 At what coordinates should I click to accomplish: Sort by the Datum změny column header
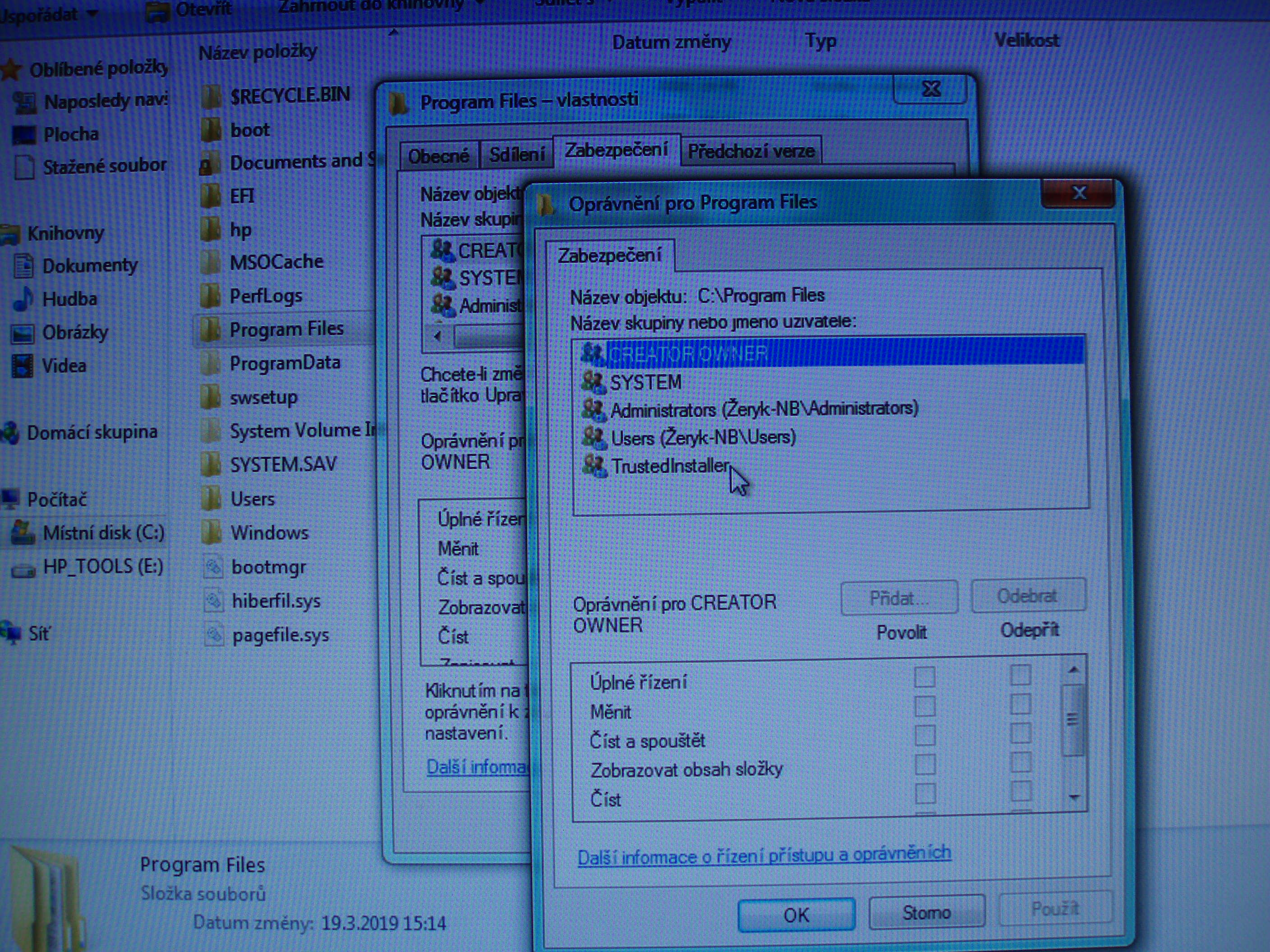[x=671, y=42]
